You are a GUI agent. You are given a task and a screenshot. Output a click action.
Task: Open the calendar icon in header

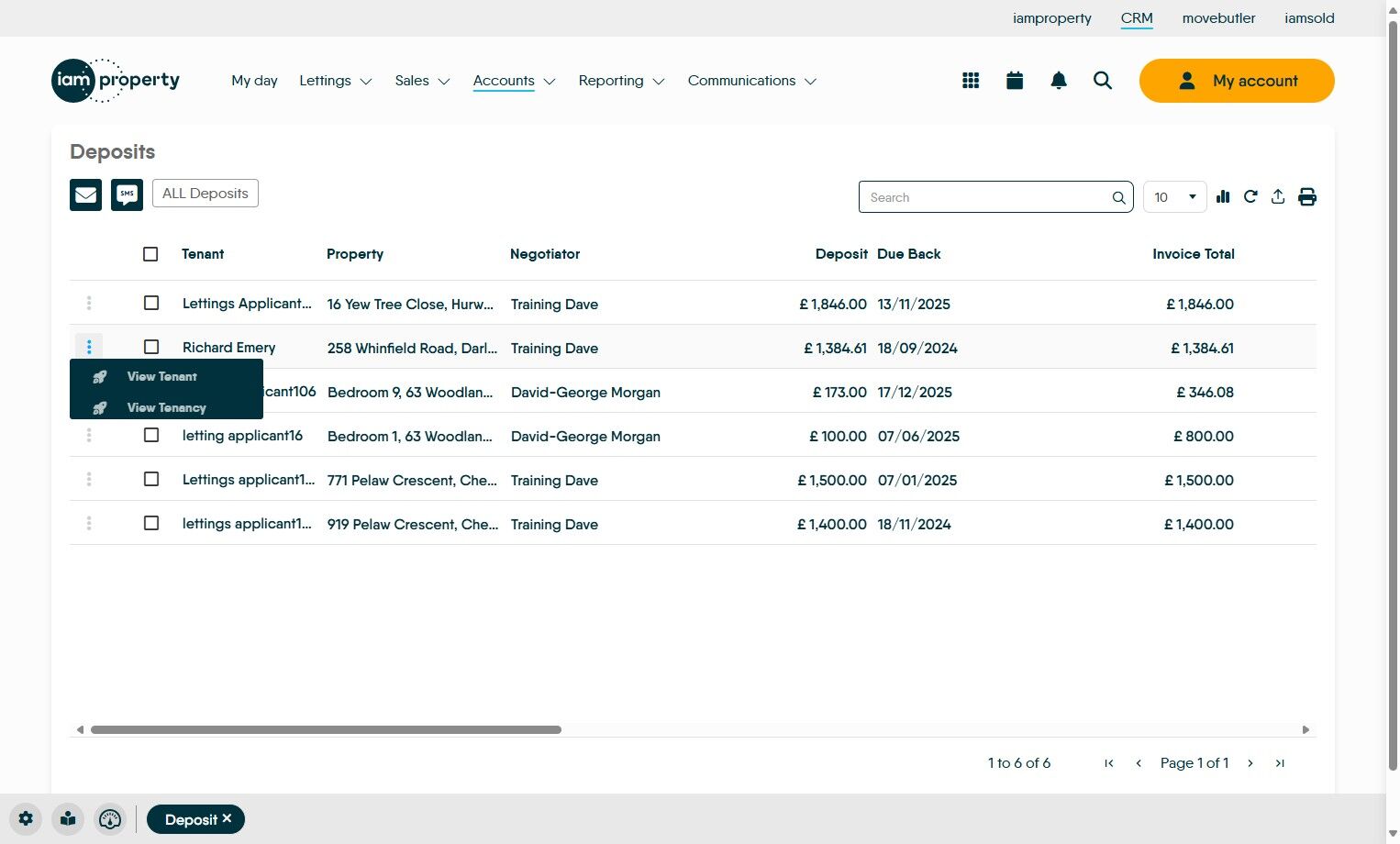pyautogui.click(x=1015, y=81)
